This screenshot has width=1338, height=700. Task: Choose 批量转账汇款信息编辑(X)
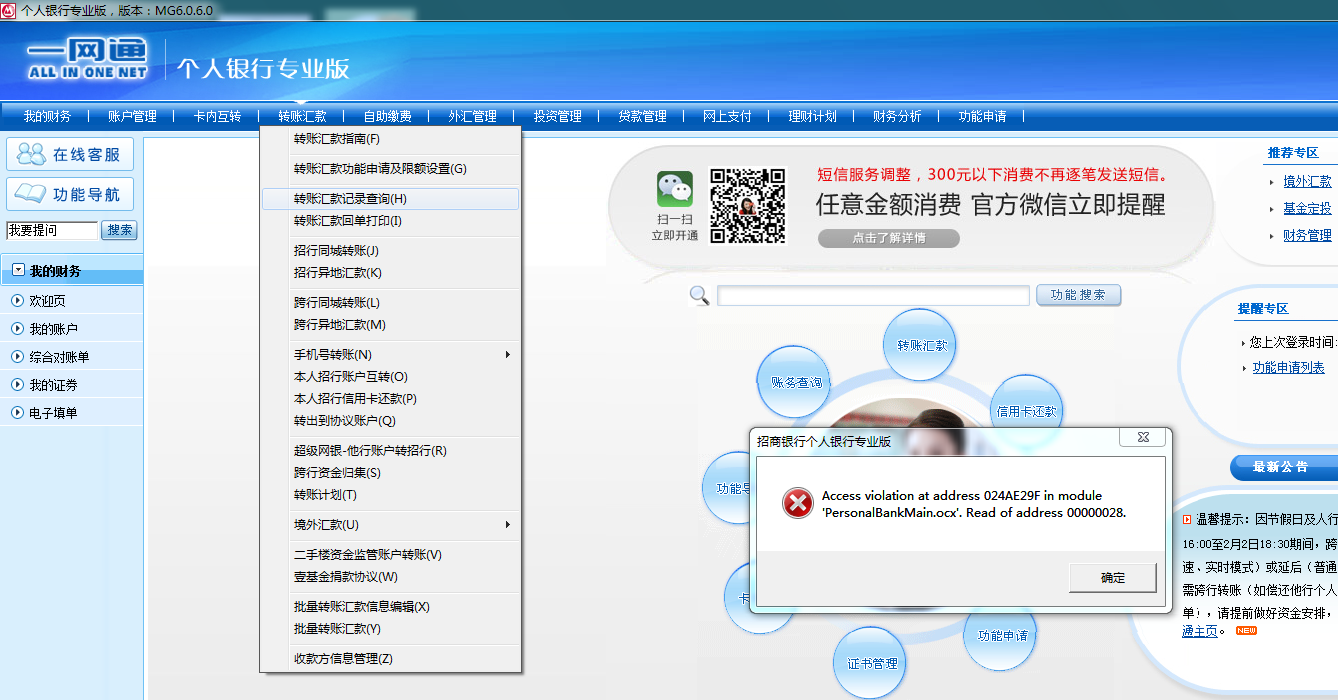390,607
